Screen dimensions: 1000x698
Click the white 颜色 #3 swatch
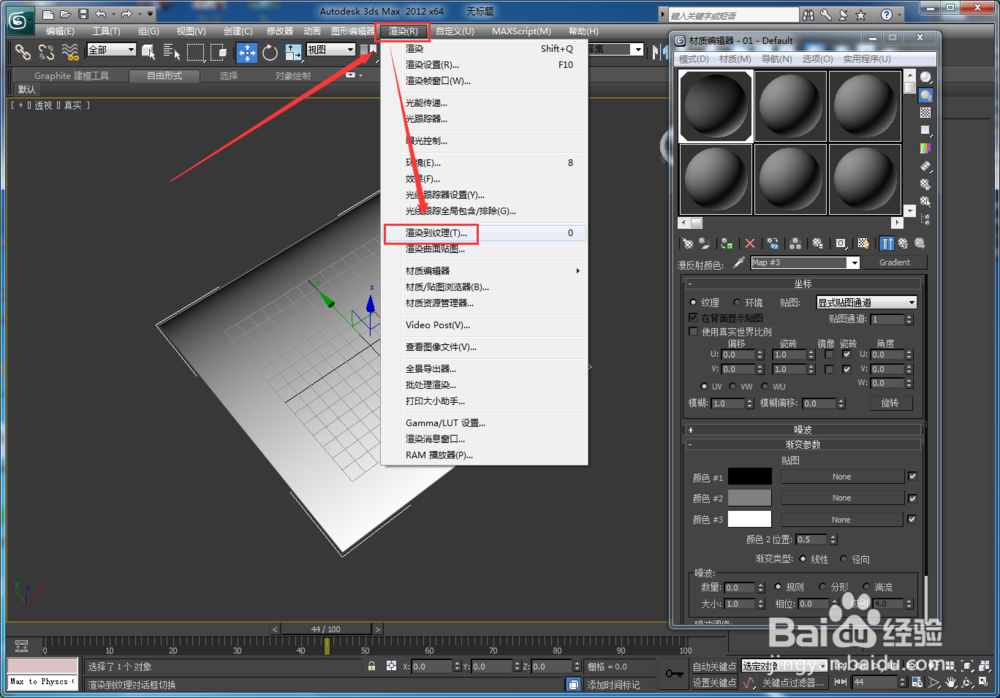point(749,519)
